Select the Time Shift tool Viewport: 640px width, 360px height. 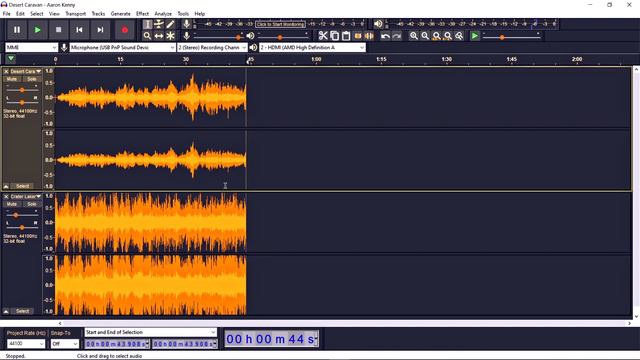[159, 36]
